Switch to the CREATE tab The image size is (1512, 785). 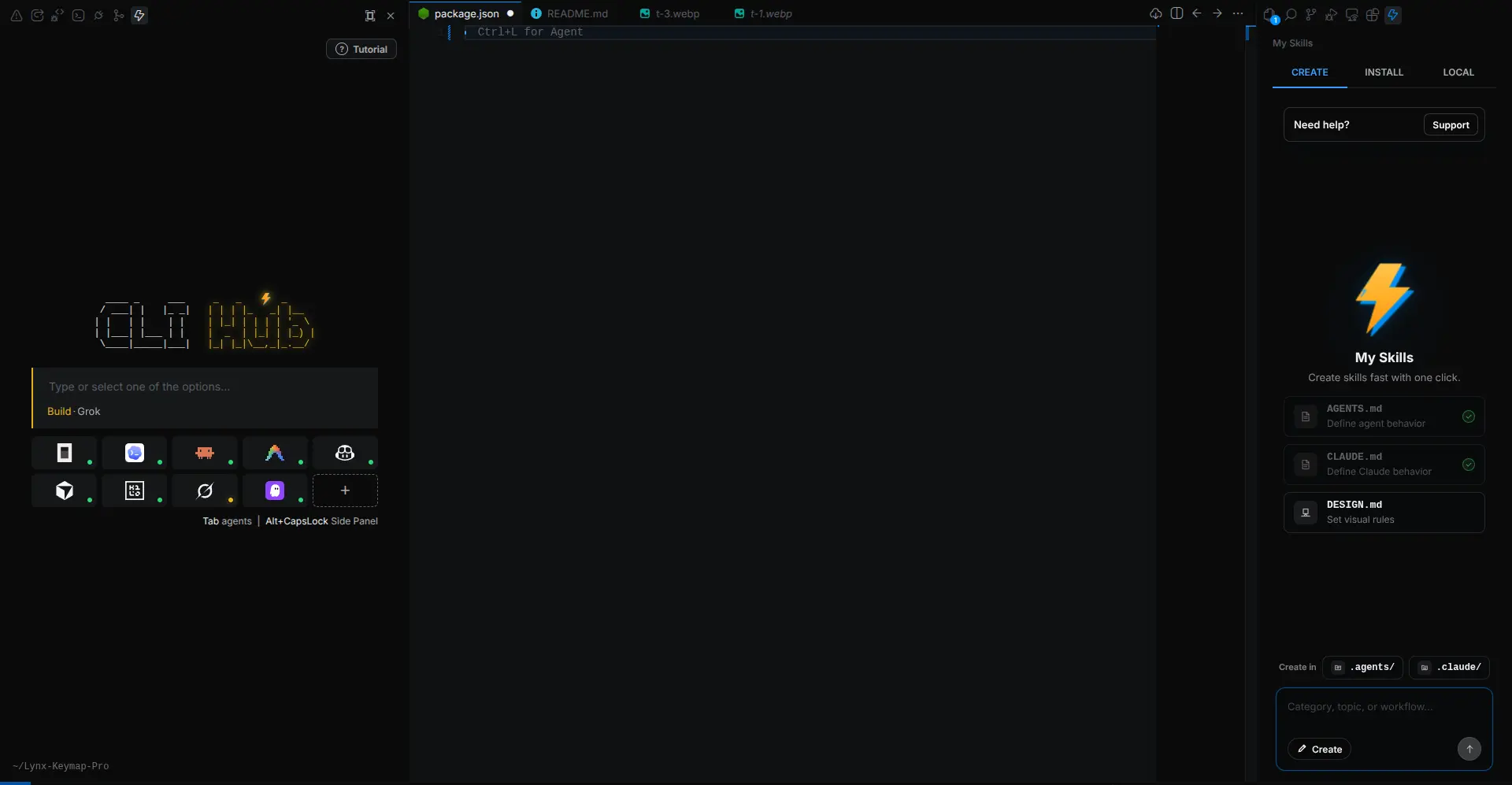[1310, 72]
